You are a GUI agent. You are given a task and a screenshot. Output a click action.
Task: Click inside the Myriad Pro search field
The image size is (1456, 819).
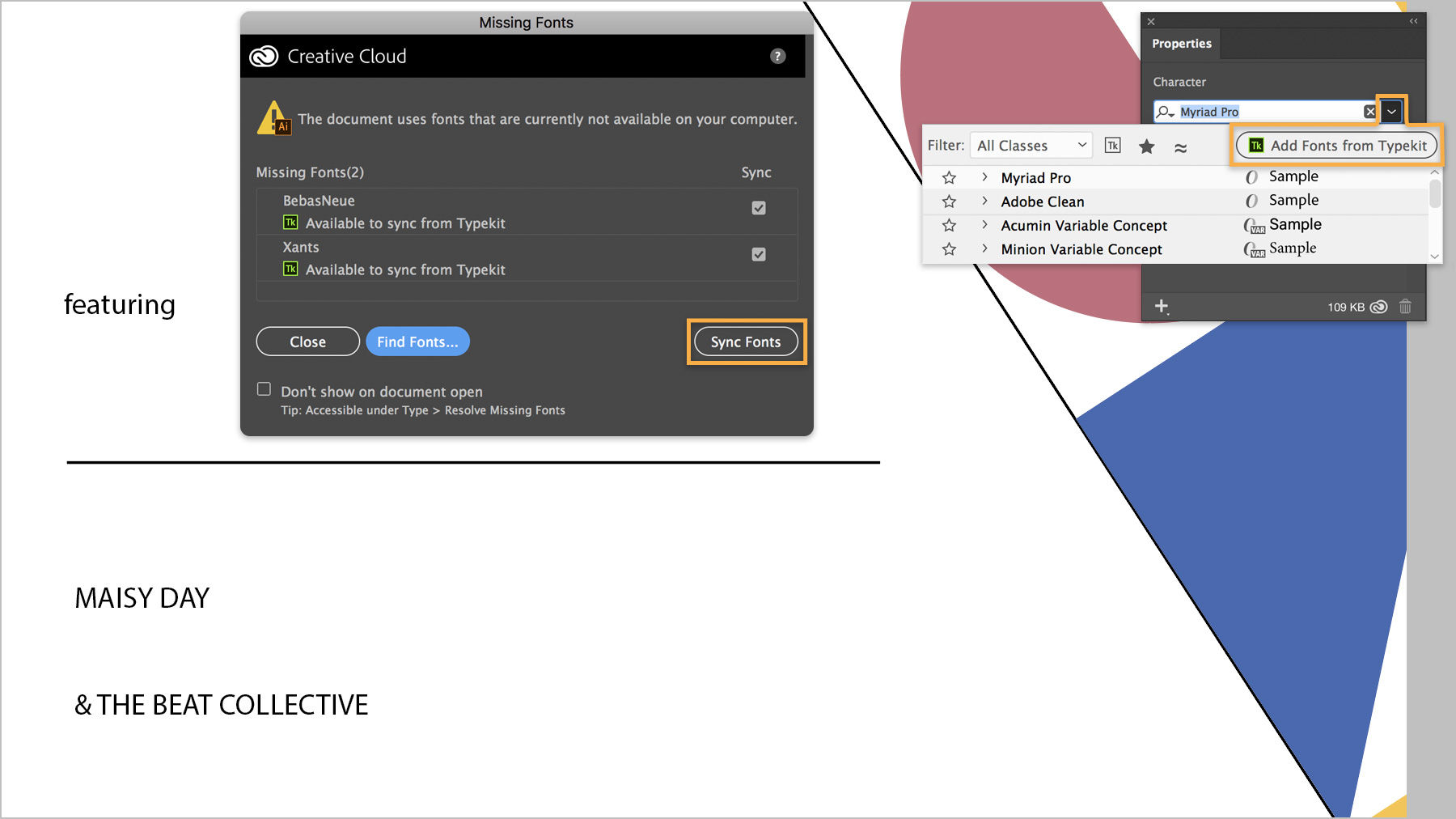[x=1262, y=112]
